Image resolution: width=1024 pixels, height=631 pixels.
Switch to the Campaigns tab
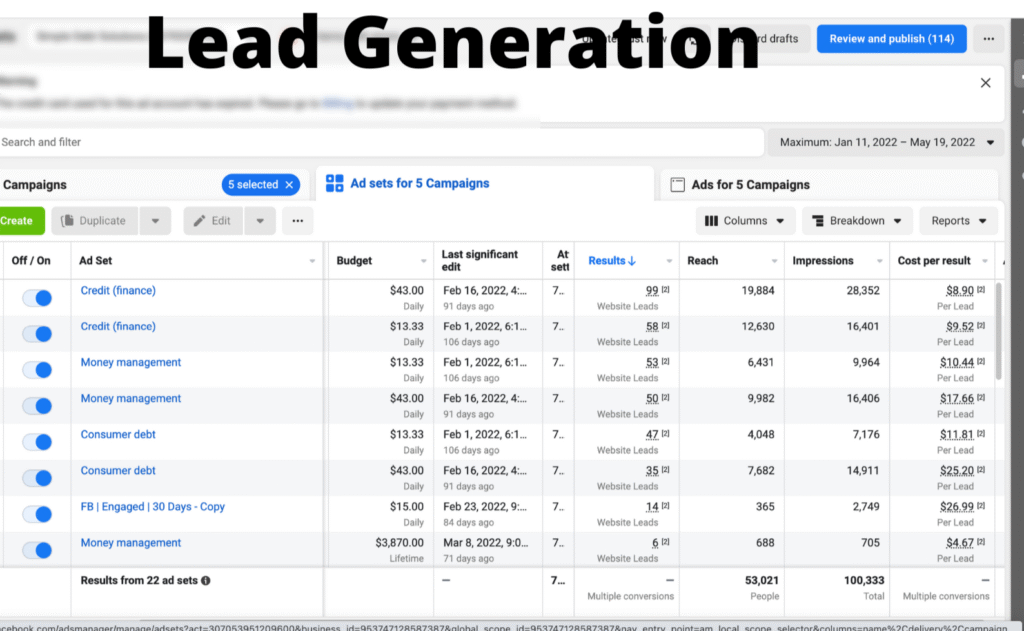(35, 185)
